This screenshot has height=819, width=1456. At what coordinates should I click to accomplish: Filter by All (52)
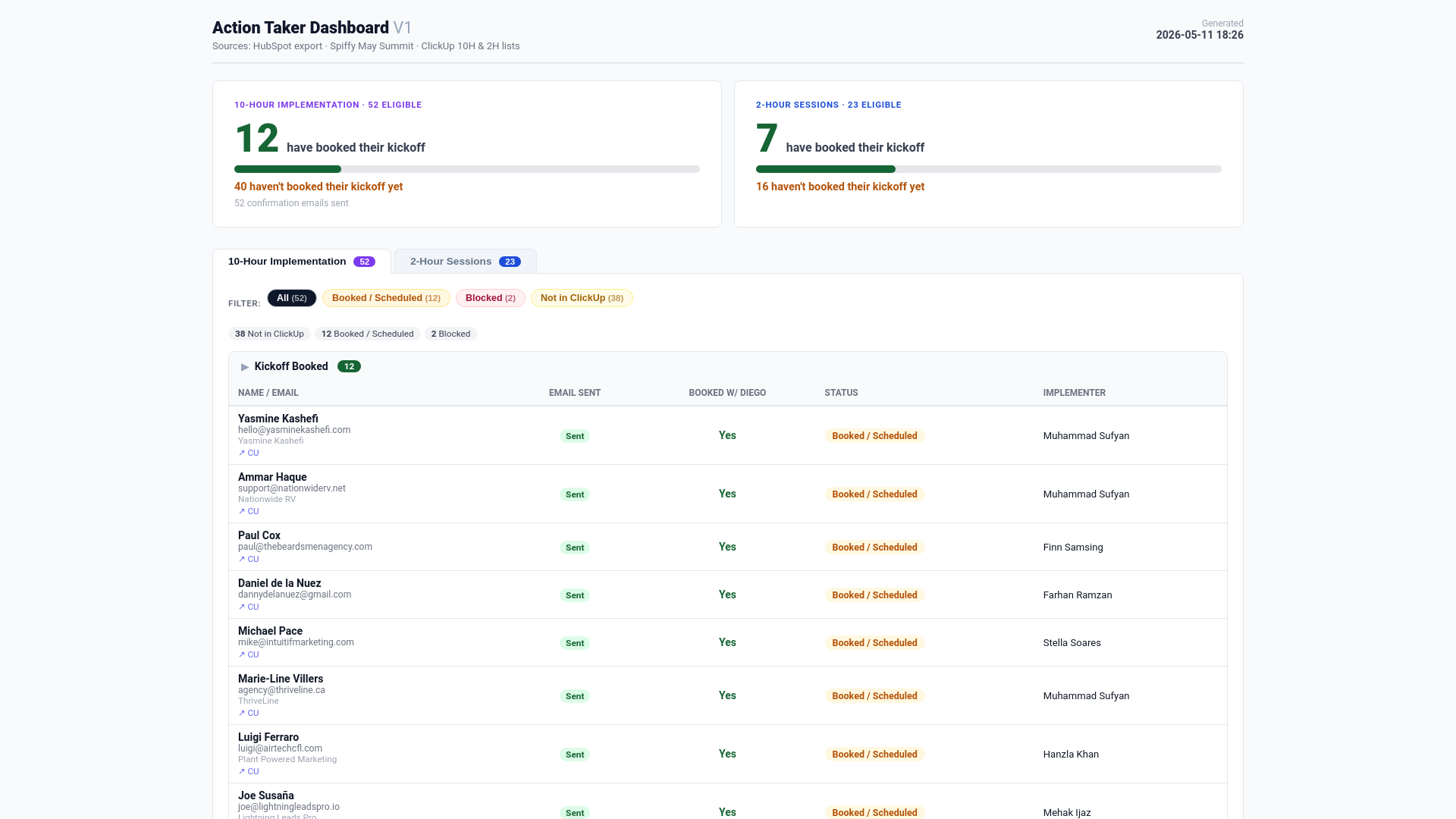click(x=292, y=298)
